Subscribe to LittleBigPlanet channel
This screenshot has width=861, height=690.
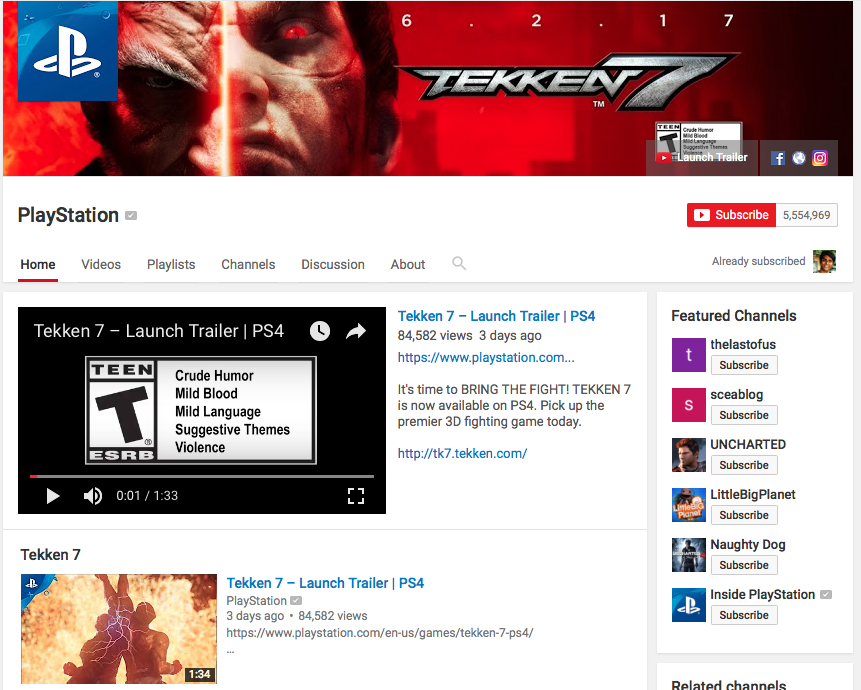click(x=744, y=515)
